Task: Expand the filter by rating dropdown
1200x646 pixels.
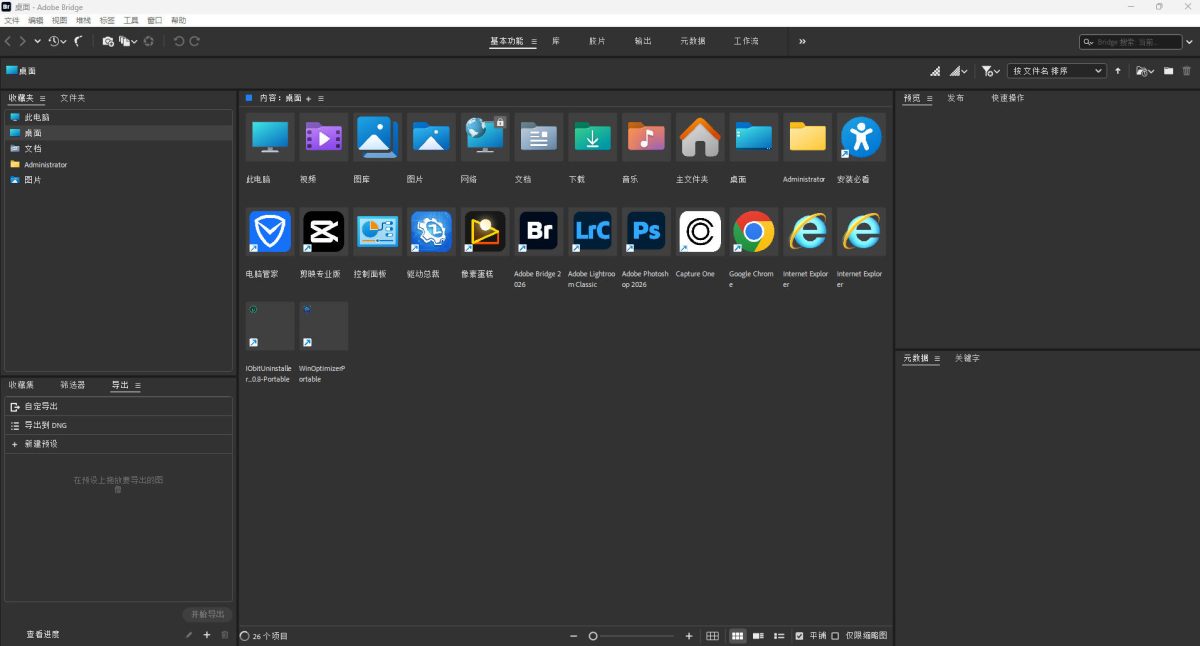Action: (x=990, y=71)
